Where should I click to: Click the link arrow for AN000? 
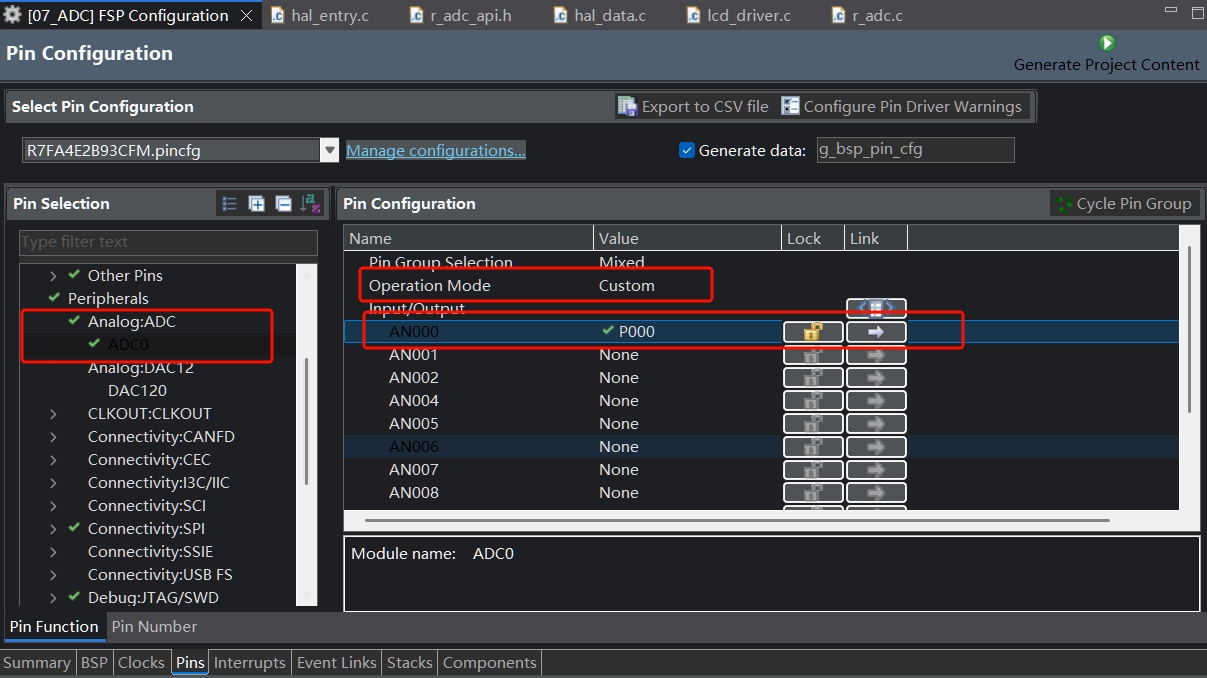click(876, 332)
